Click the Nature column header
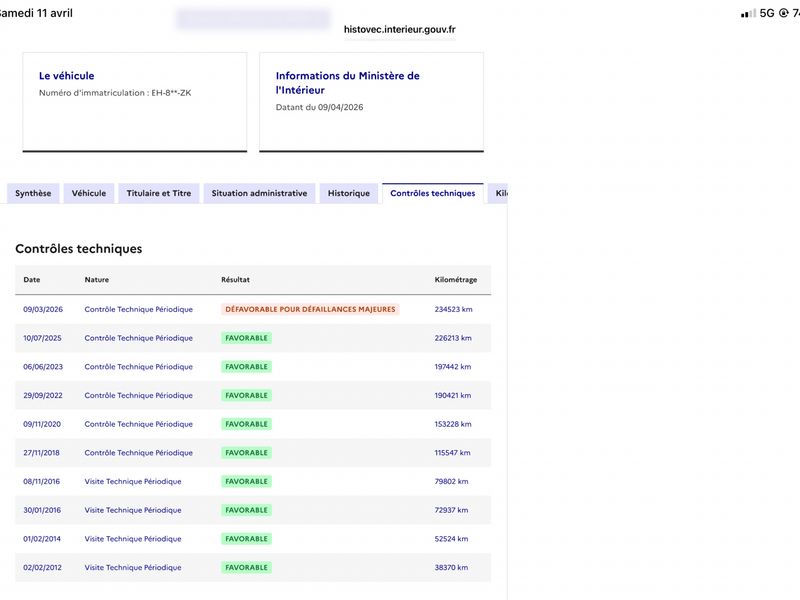Screen dimensions: 800x600 tap(96, 280)
